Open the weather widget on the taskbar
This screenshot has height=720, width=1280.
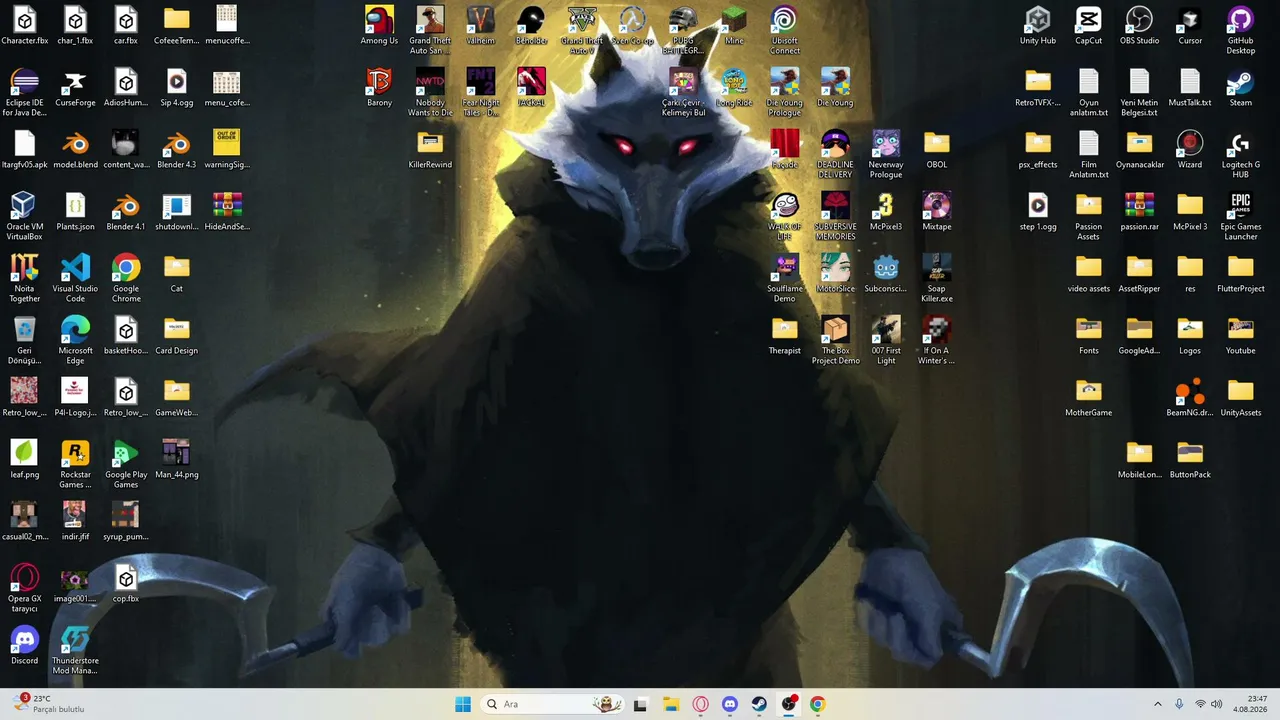(48, 704)
